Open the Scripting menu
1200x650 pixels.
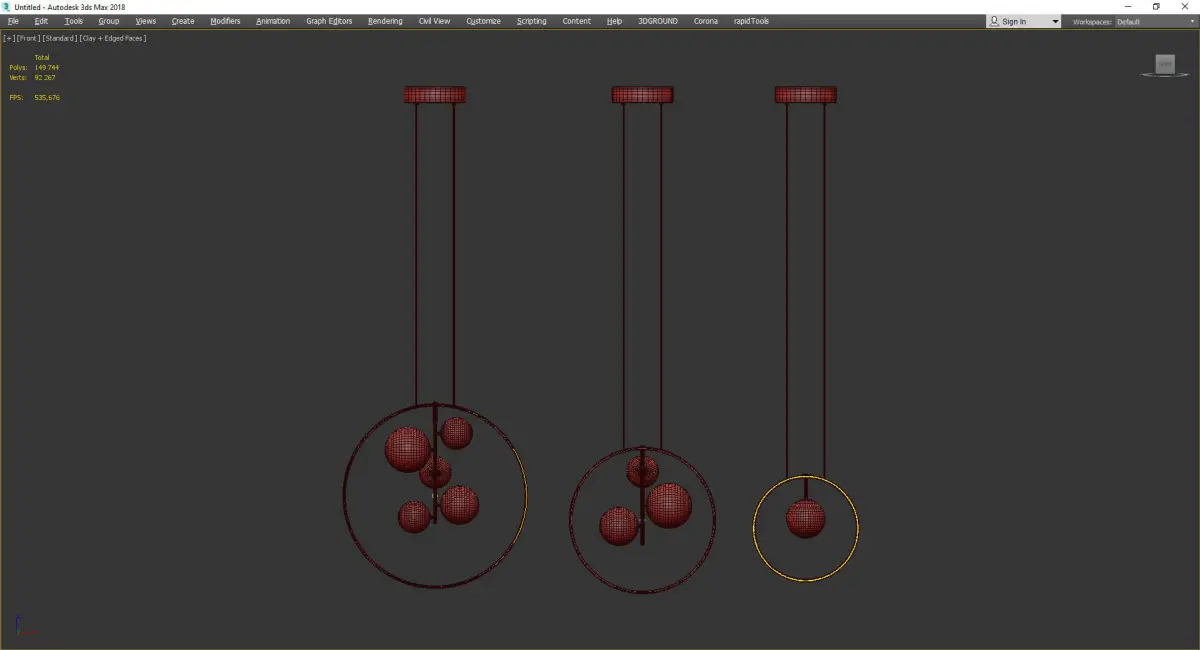pos(532,21)
